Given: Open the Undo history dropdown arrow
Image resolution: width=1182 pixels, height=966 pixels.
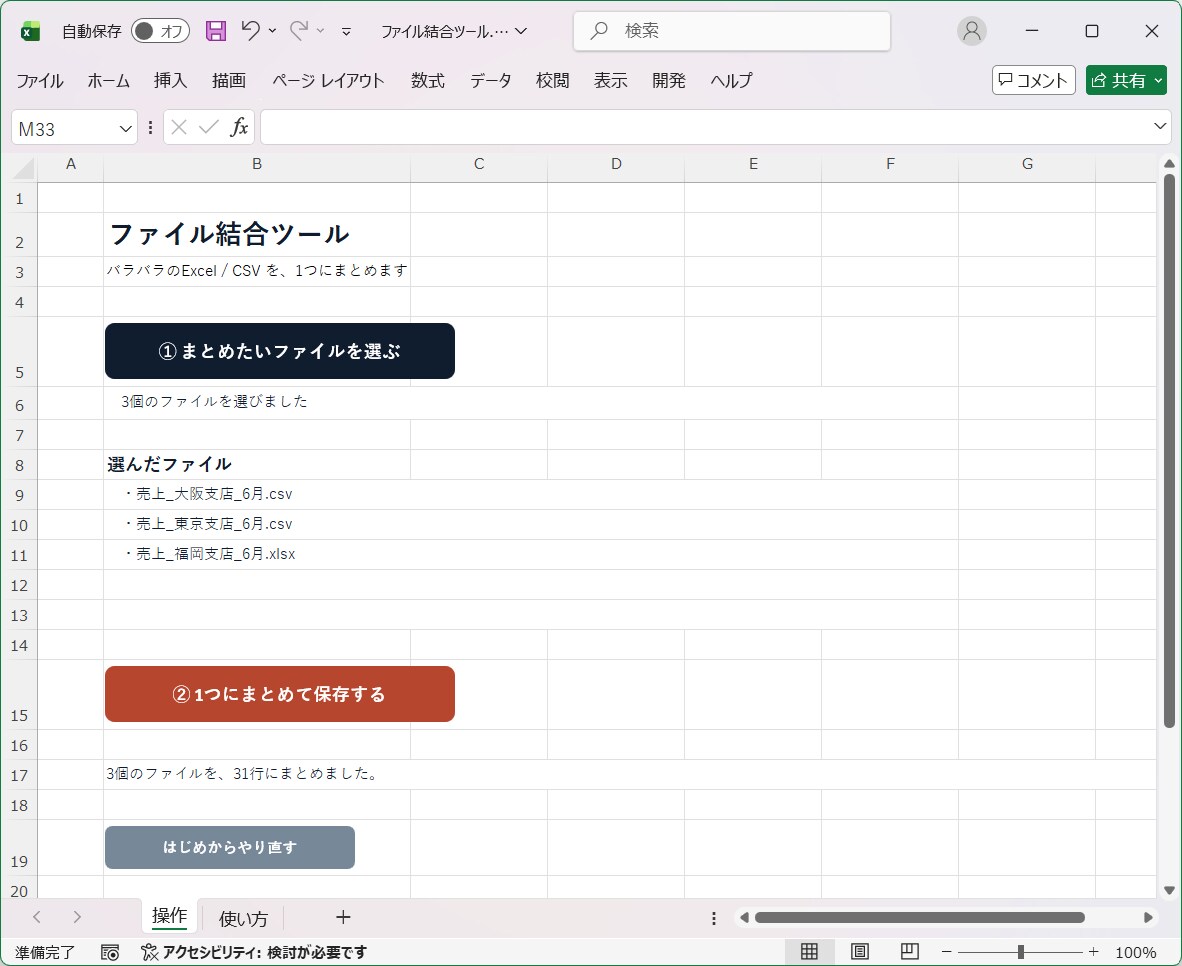Looking at the screenshot, I should click(x=272, y=31).
